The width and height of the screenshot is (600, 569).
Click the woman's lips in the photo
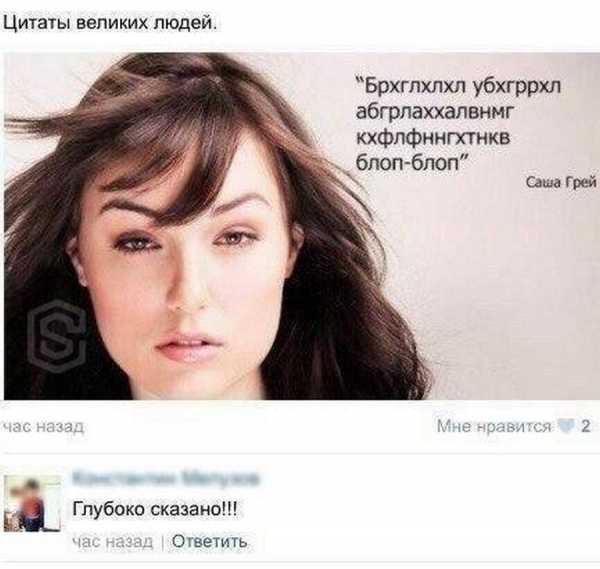(188, 347)
